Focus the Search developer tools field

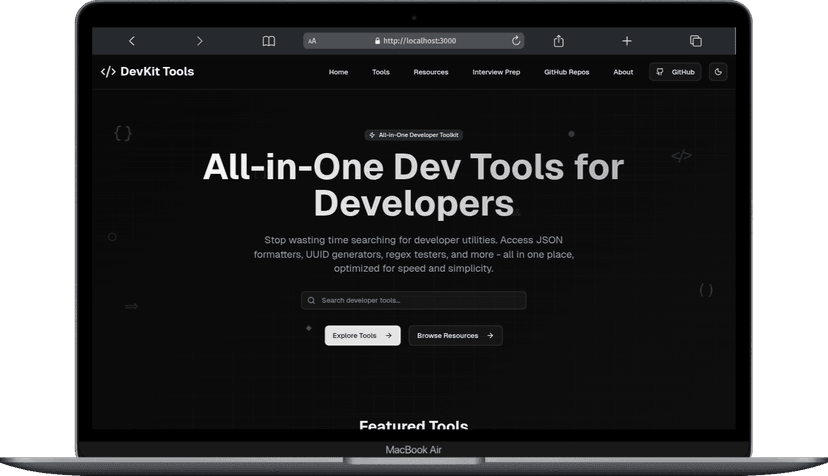[x=413, y=300]
